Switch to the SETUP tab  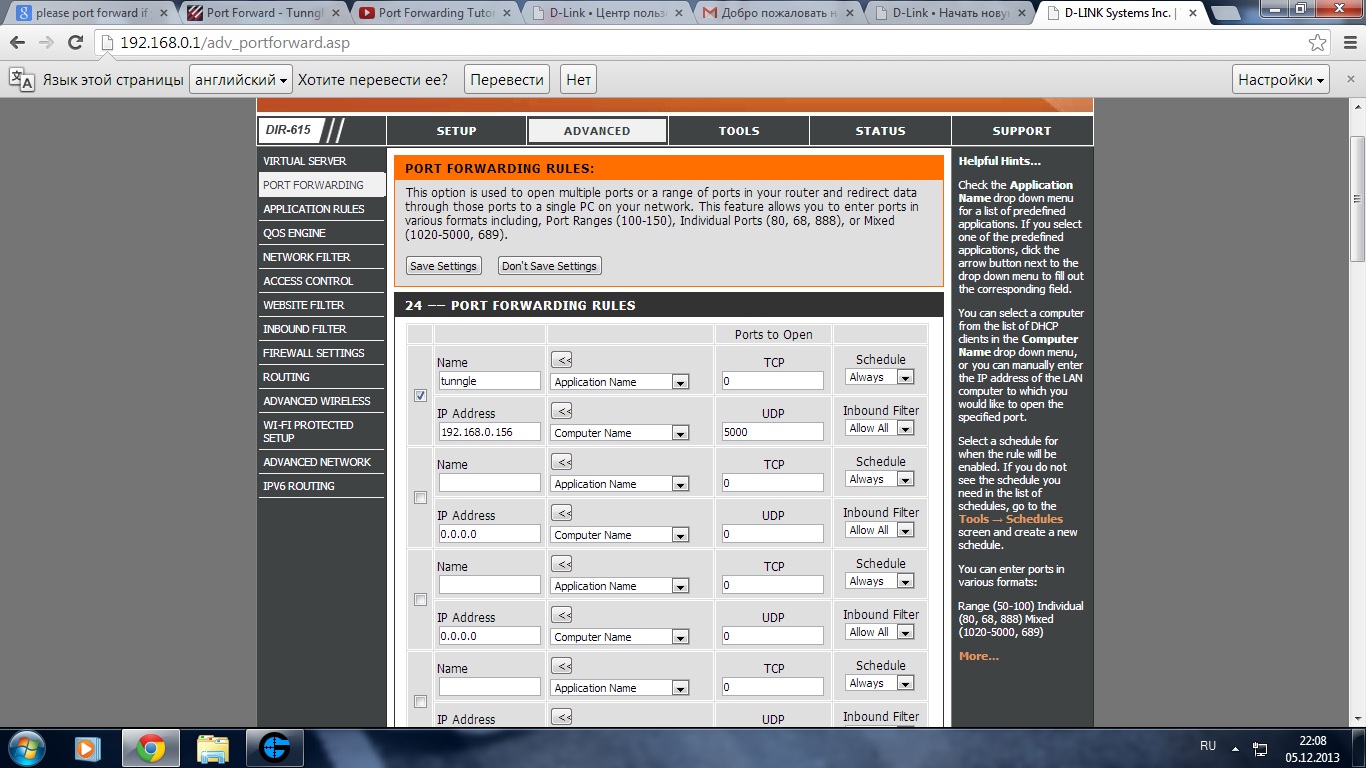tap(457, 131)
